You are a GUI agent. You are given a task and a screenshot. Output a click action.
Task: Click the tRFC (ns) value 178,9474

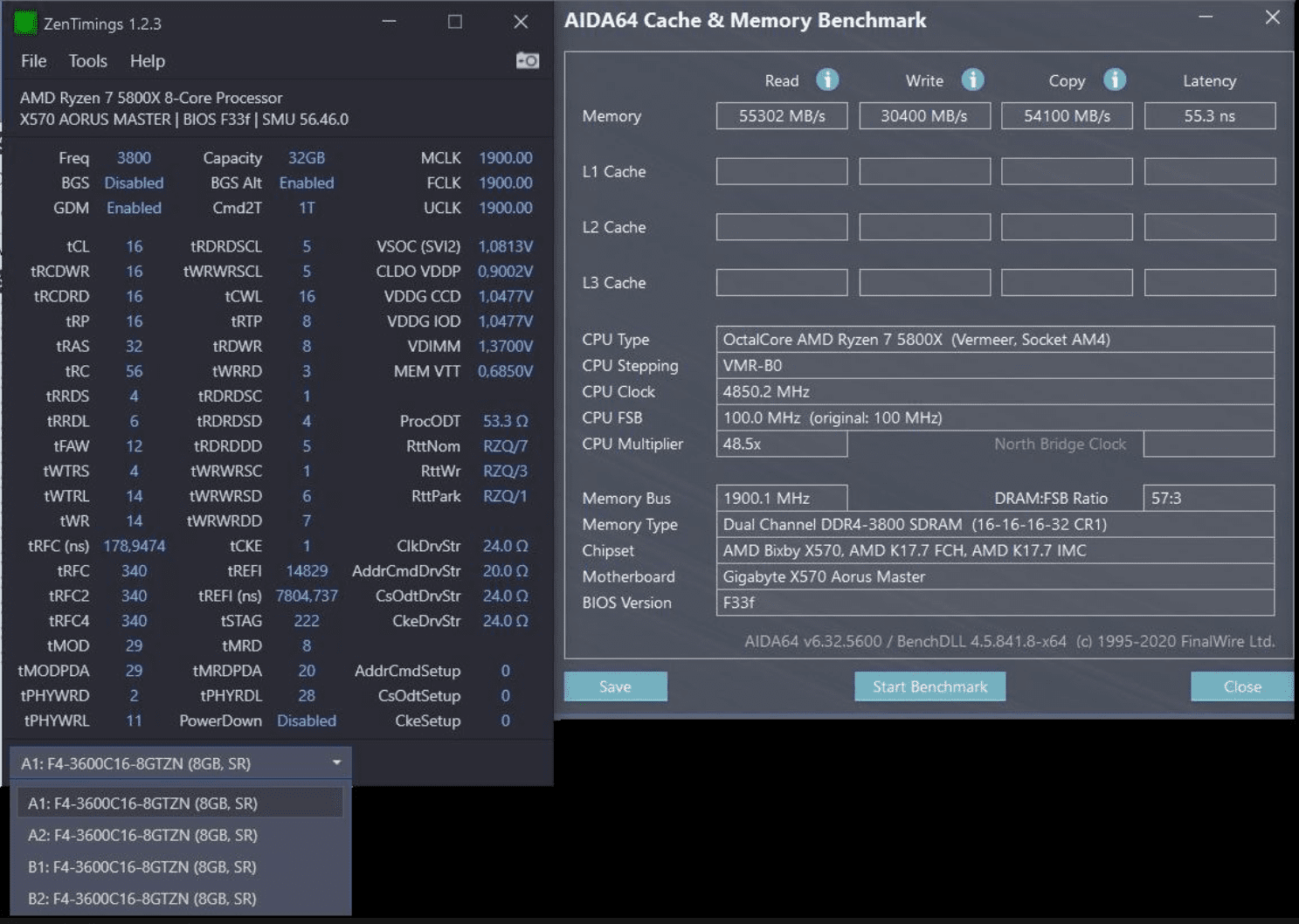pos(134,546)
